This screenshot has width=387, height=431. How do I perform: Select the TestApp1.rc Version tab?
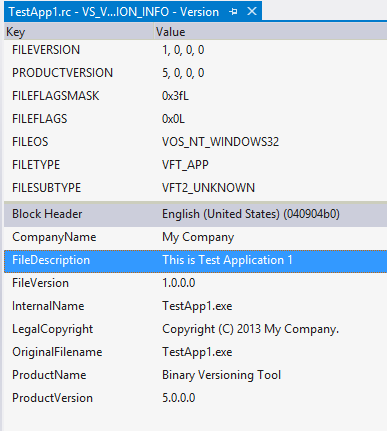[113, 12]
